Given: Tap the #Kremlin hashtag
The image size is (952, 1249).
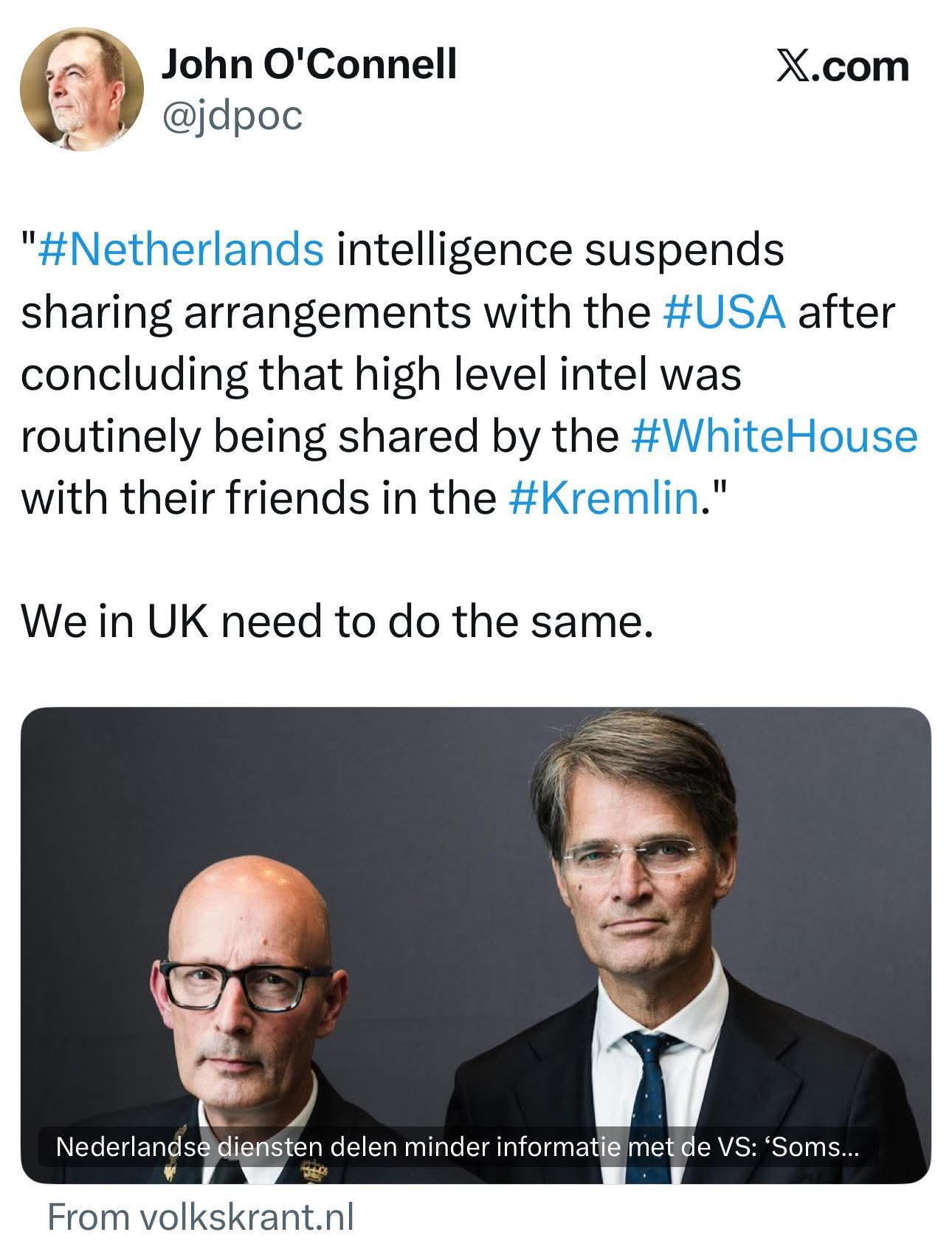Looking at the screenshot, I should coord(604,498).
